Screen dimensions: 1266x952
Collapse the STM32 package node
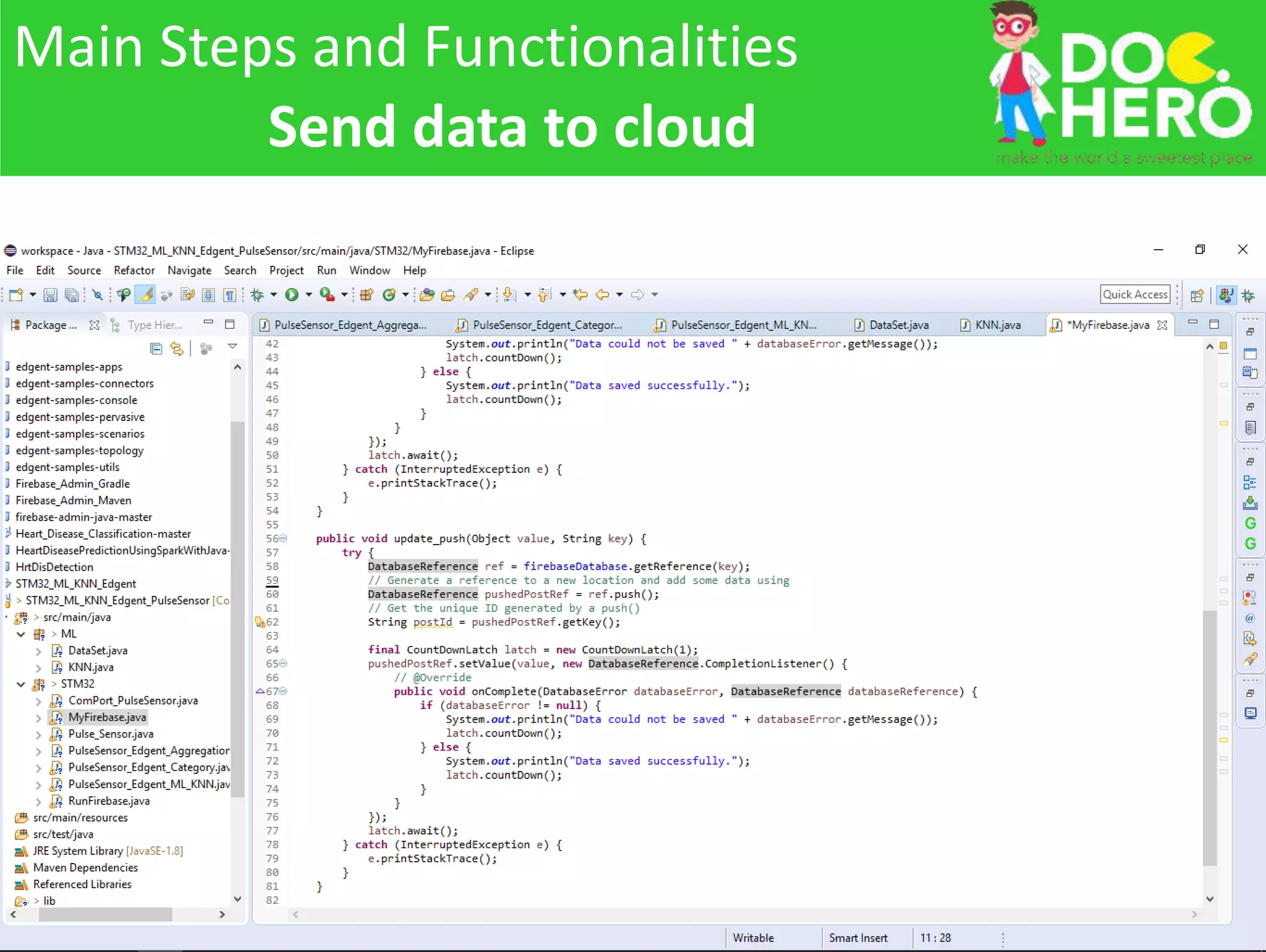tap(21, 684)
